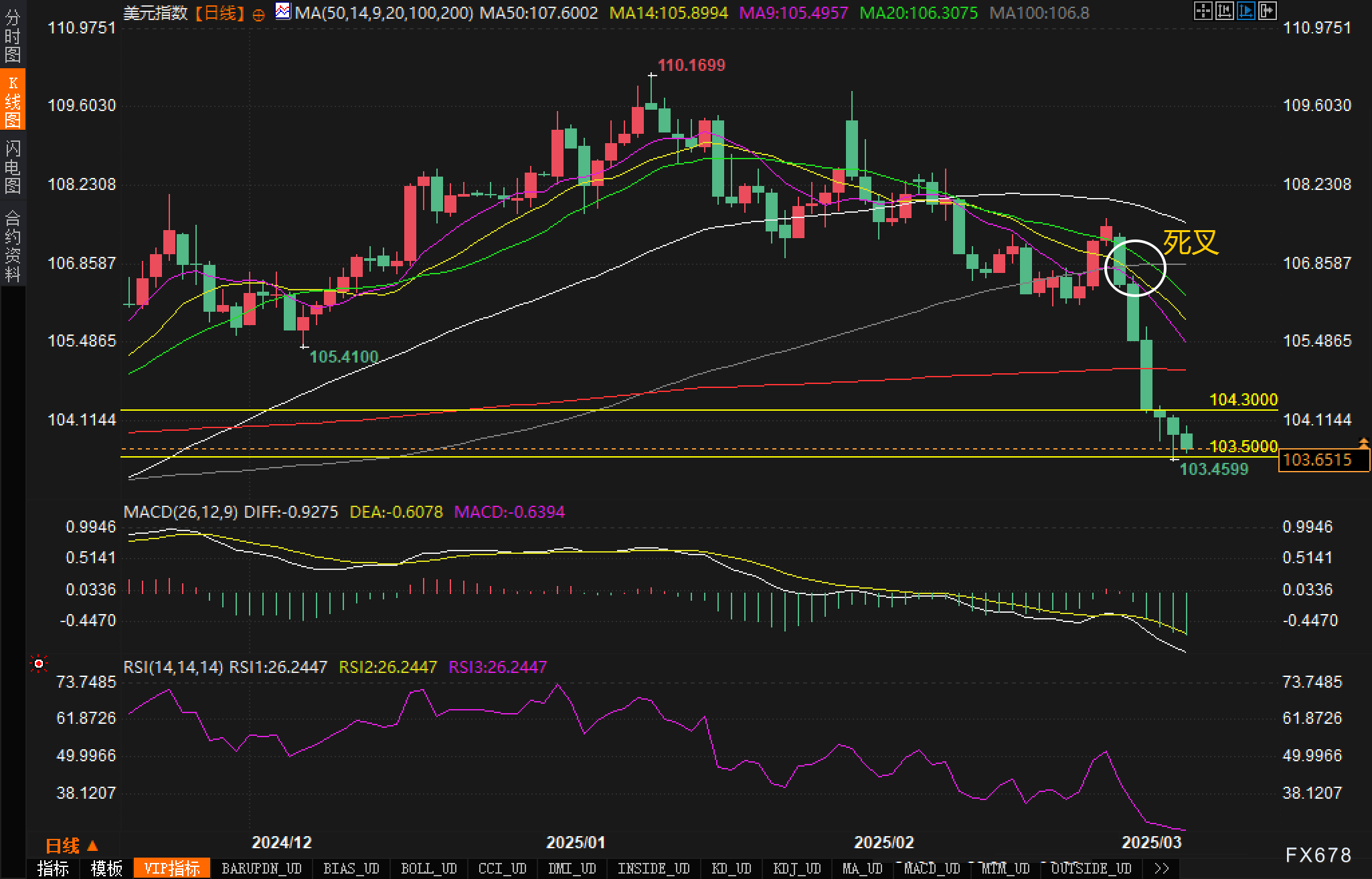
Task: Apply the BOLL_UD indicator
Action: [x=428, y=868]
